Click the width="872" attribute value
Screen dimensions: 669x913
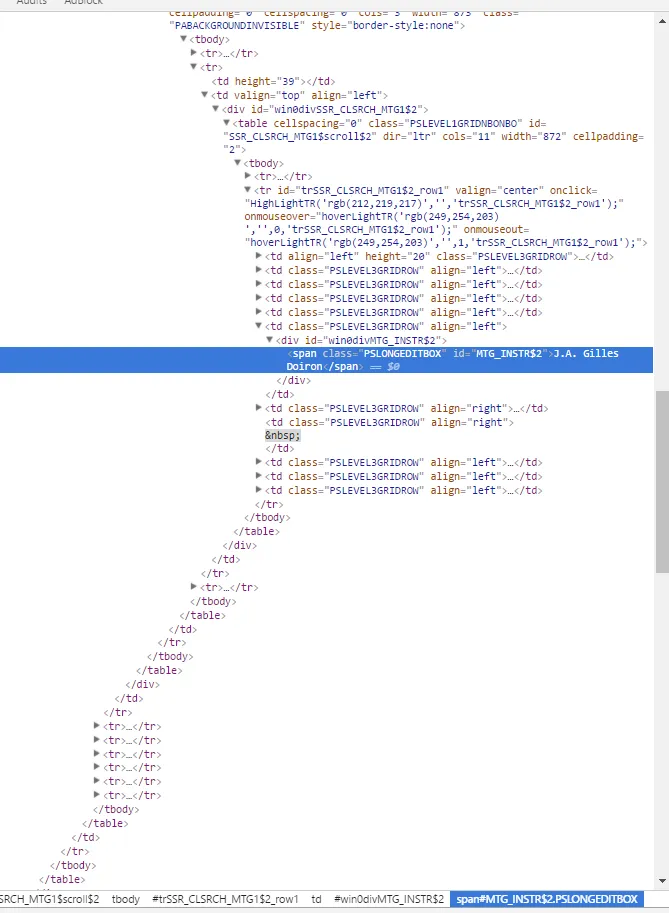pyautogui.click(x=552, y=137)
